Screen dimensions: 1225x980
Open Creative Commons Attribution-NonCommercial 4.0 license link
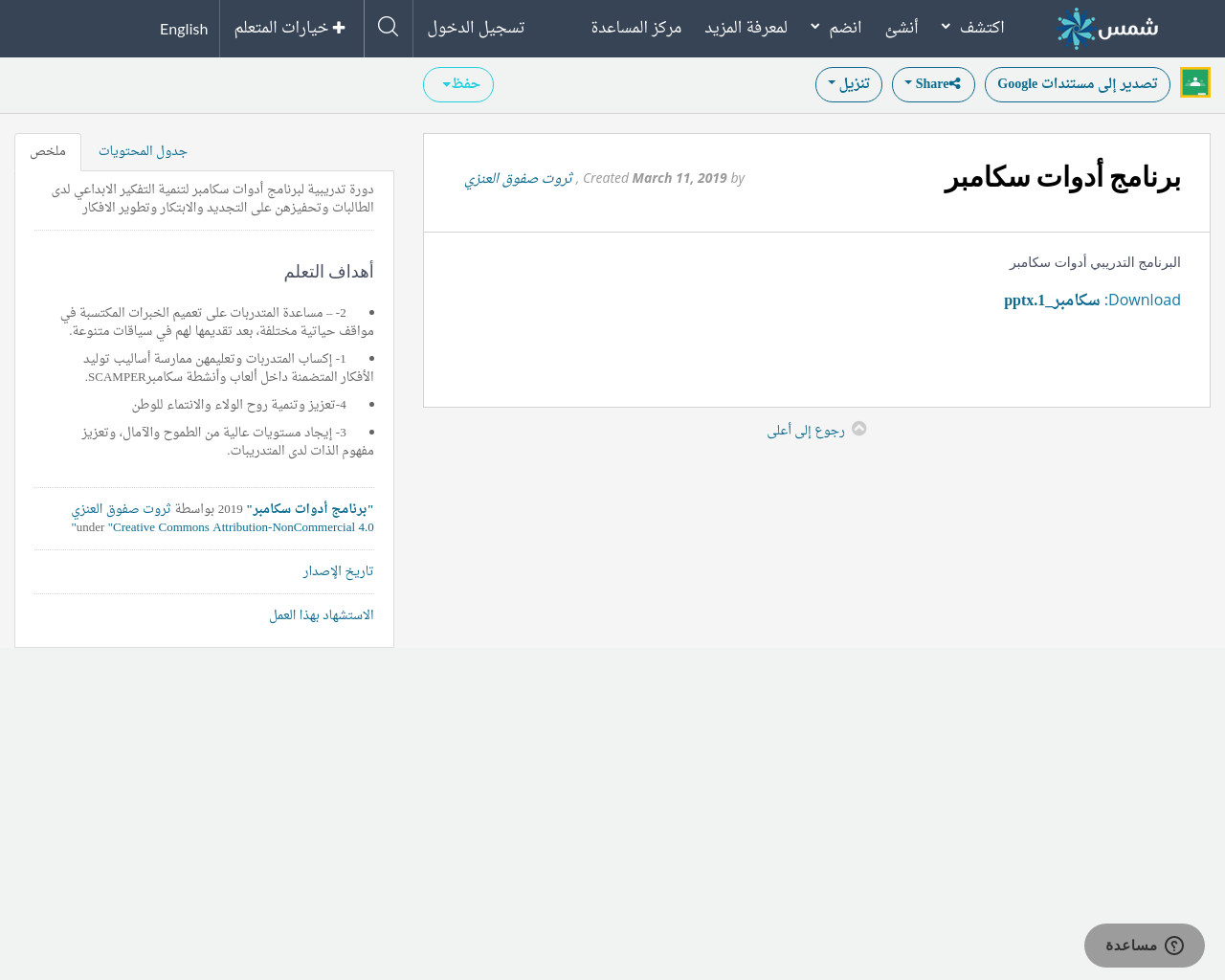tap(241, 527)
